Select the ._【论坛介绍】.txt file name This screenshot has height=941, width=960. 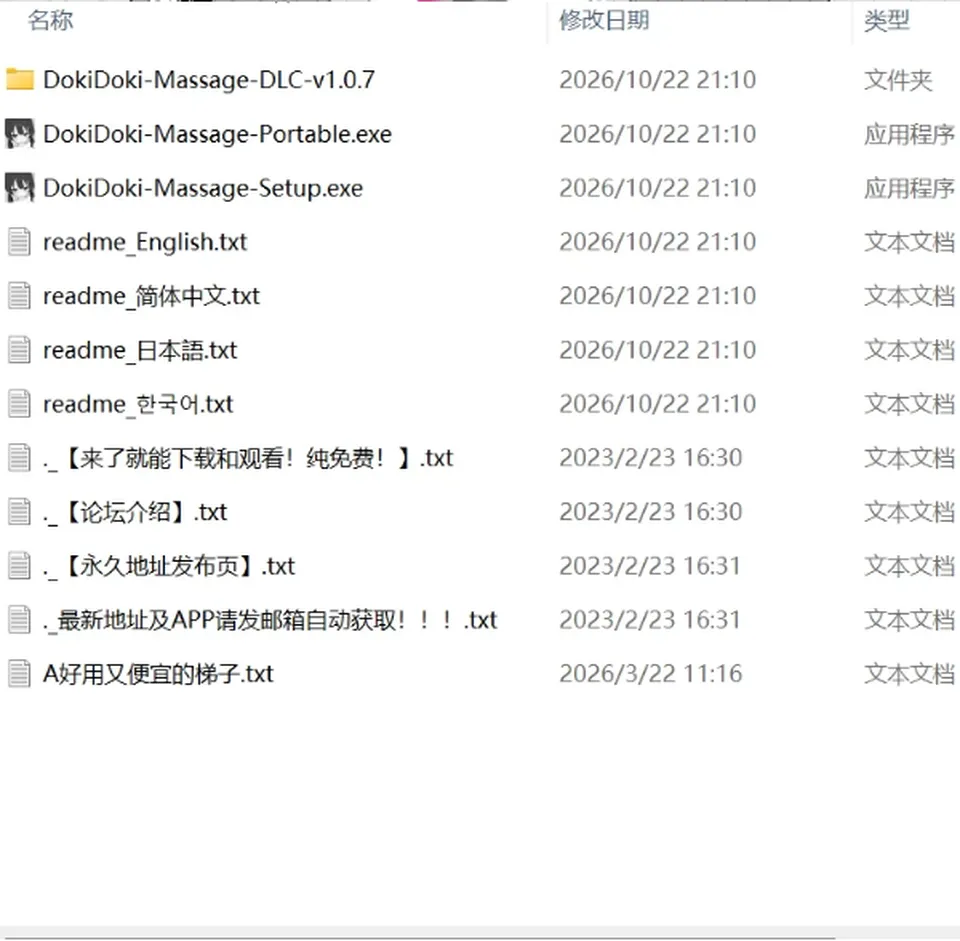(135, 512)
